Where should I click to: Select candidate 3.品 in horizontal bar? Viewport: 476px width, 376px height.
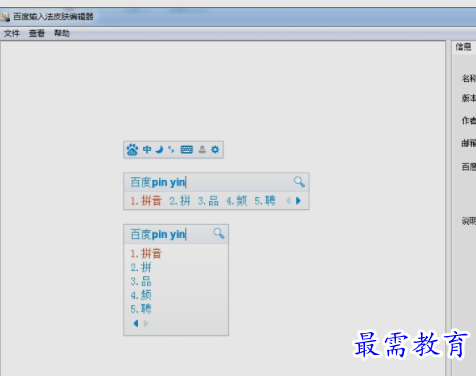208,201
